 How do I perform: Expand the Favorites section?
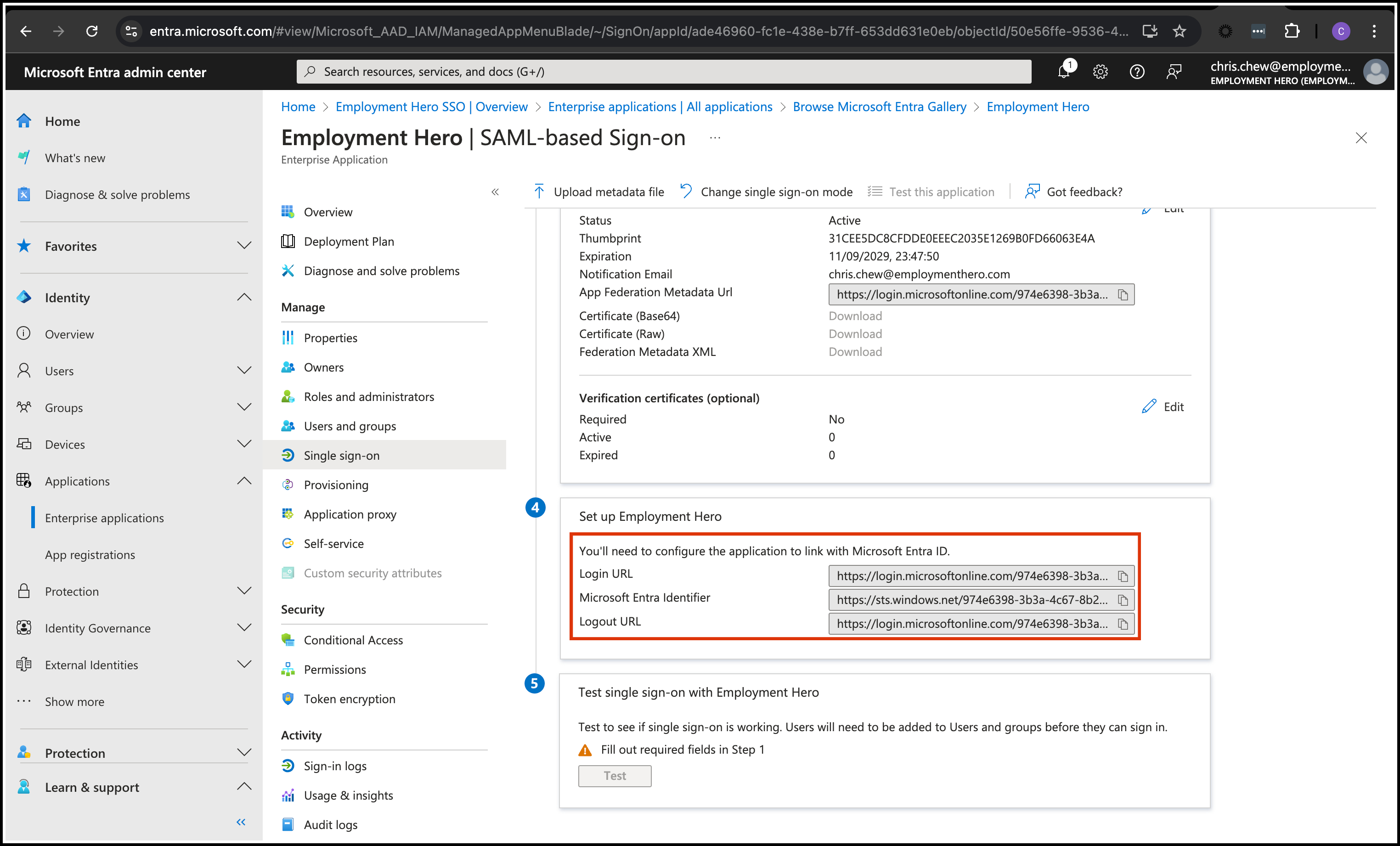click(244, 246)
